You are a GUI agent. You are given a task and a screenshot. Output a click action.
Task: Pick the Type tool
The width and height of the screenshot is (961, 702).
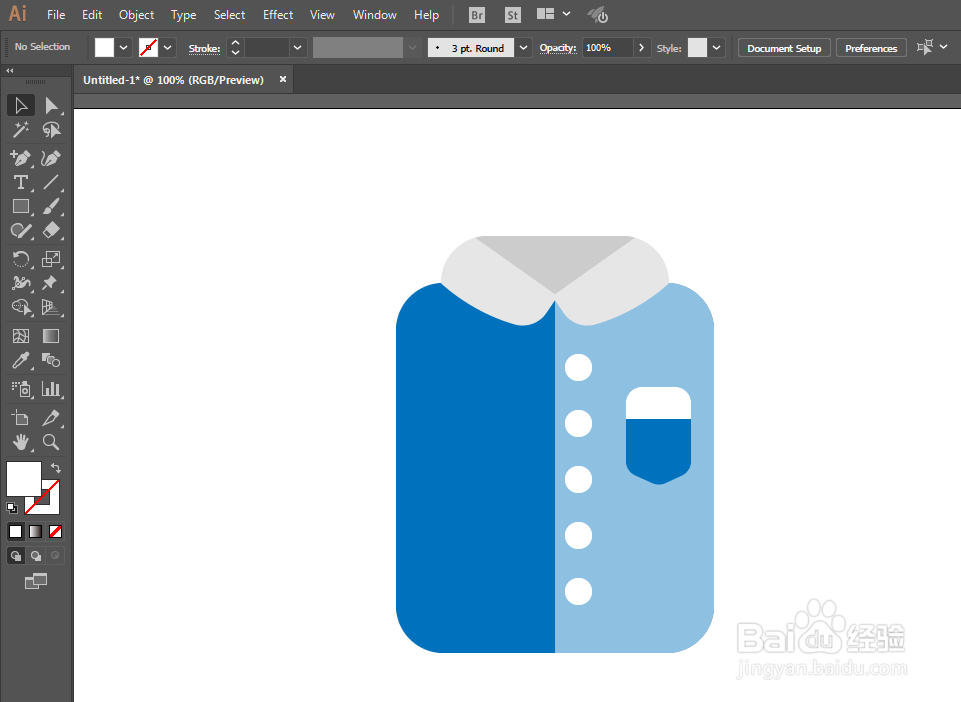(21, 182)
